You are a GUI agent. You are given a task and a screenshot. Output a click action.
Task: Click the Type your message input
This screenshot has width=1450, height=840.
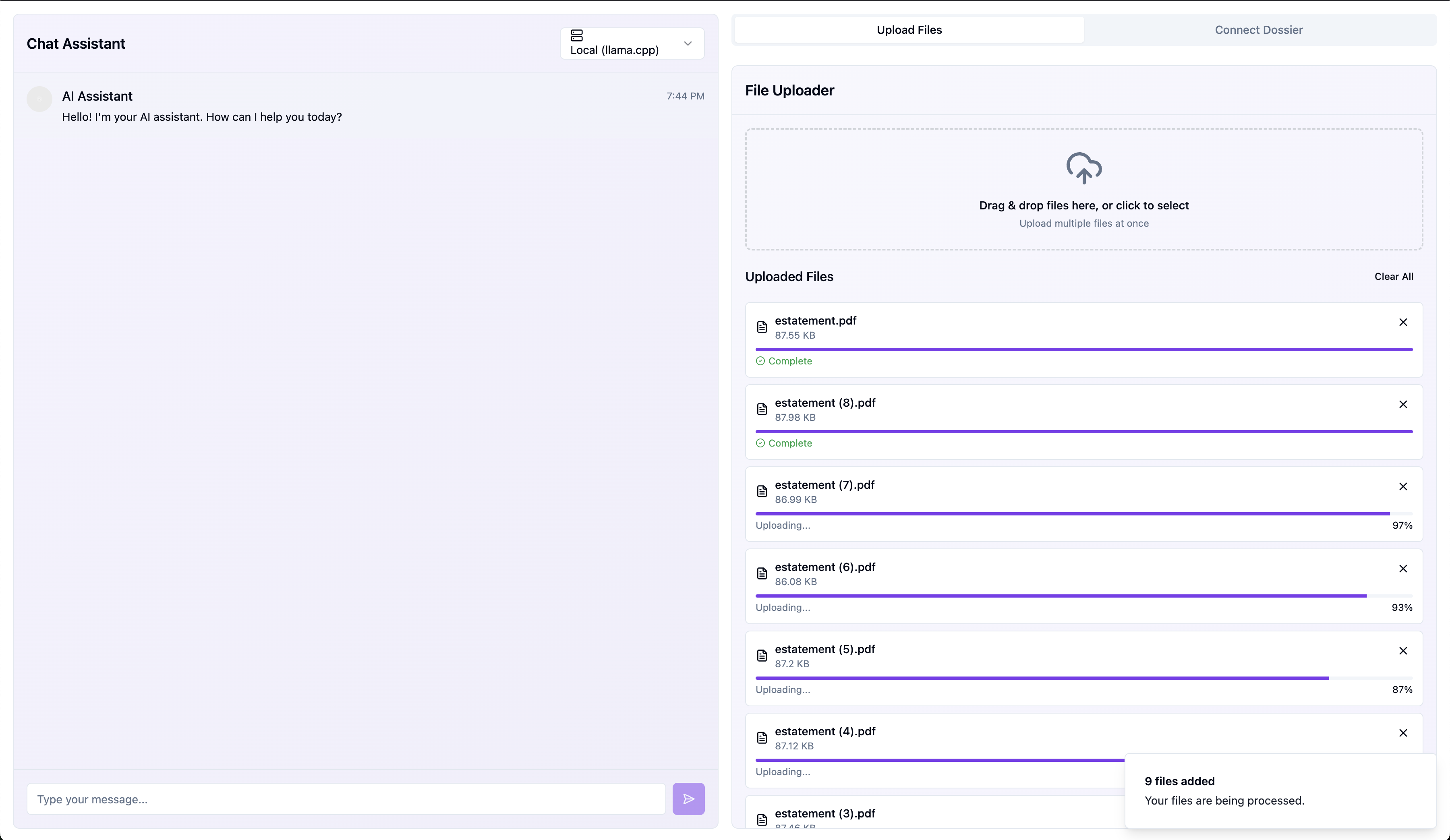point(346,799)
